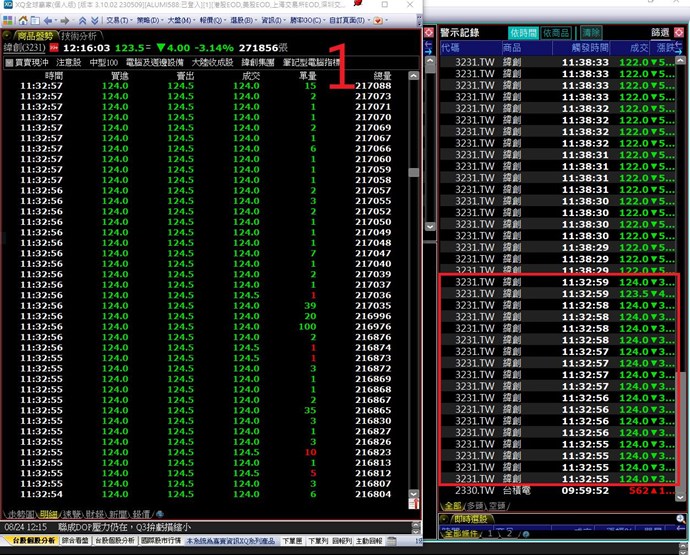This screenshot has width=690, height=555.
Task: Click the round icon left of the 商品盤勢 tab
Action: pyautogui.click(x=7, y=34)
